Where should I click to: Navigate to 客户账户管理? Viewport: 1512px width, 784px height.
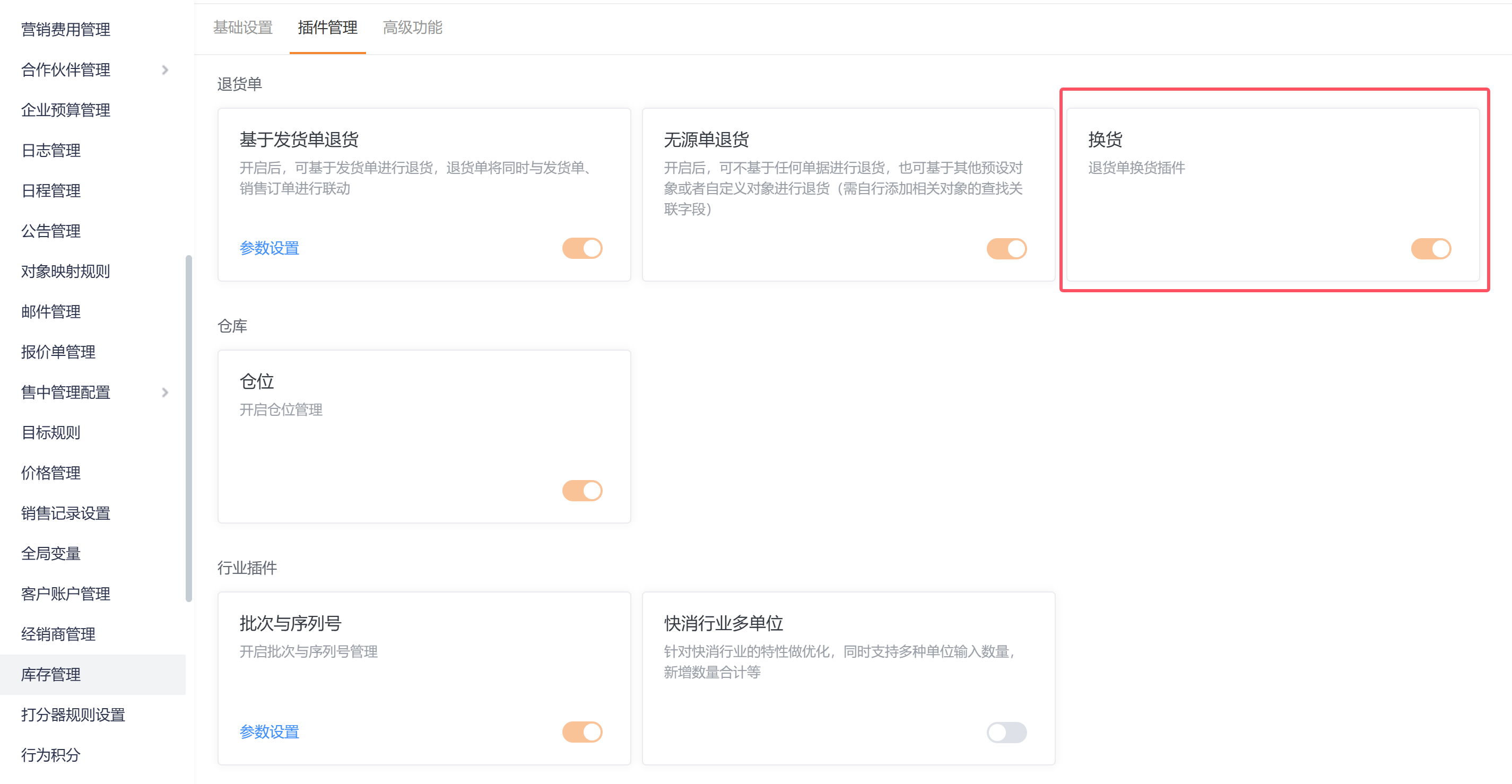coord(65,594)
